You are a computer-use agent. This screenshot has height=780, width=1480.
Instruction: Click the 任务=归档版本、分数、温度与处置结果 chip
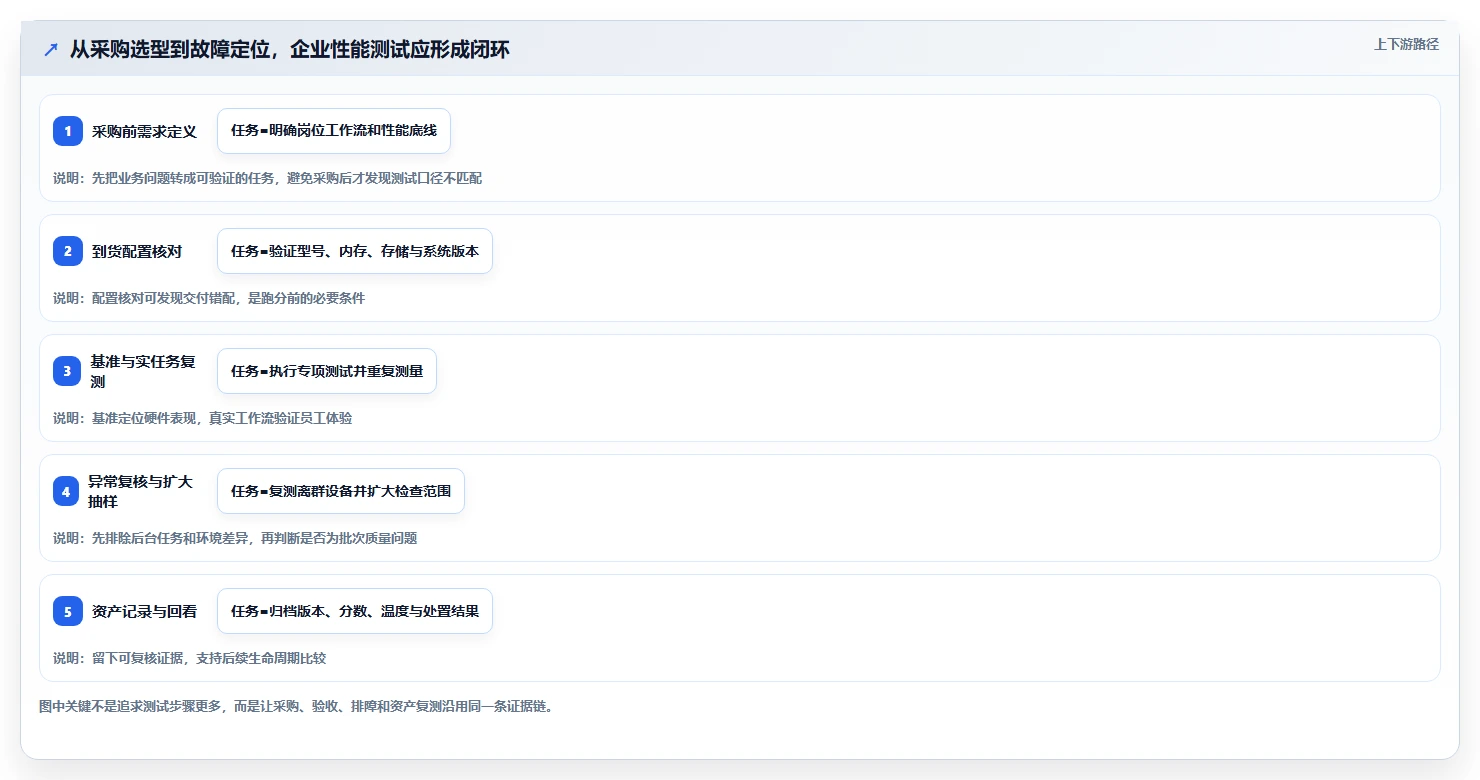355,611
